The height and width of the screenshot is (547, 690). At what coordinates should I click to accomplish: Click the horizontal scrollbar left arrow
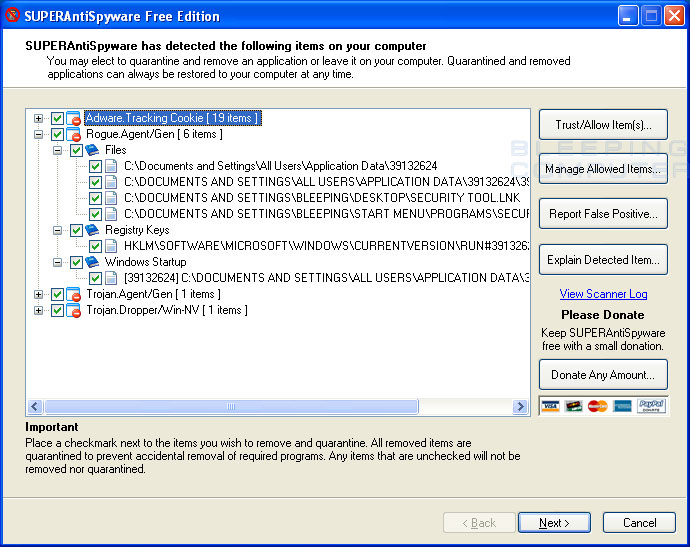coord(36,407)
